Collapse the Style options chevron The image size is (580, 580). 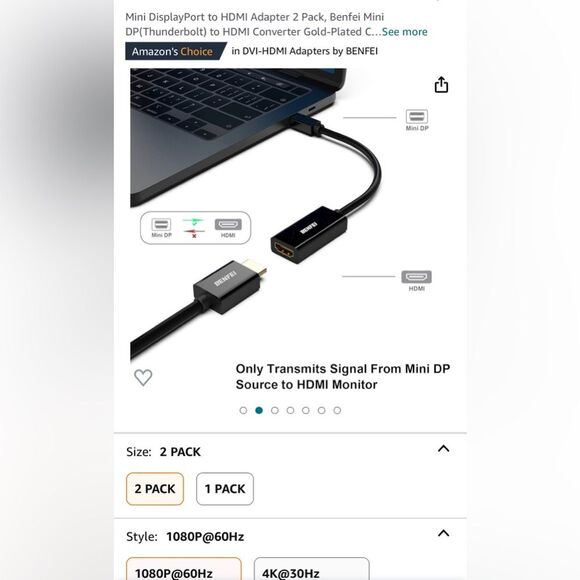444,533
